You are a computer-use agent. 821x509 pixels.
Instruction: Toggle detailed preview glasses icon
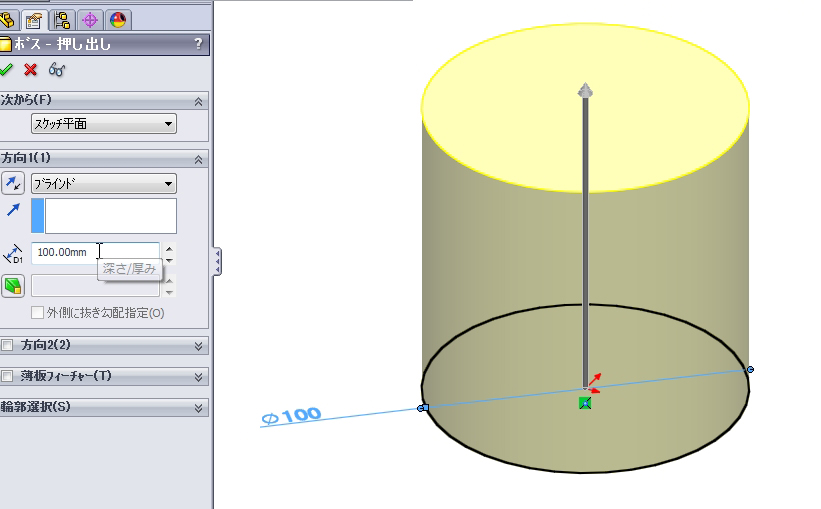click(x=57, y=70)
